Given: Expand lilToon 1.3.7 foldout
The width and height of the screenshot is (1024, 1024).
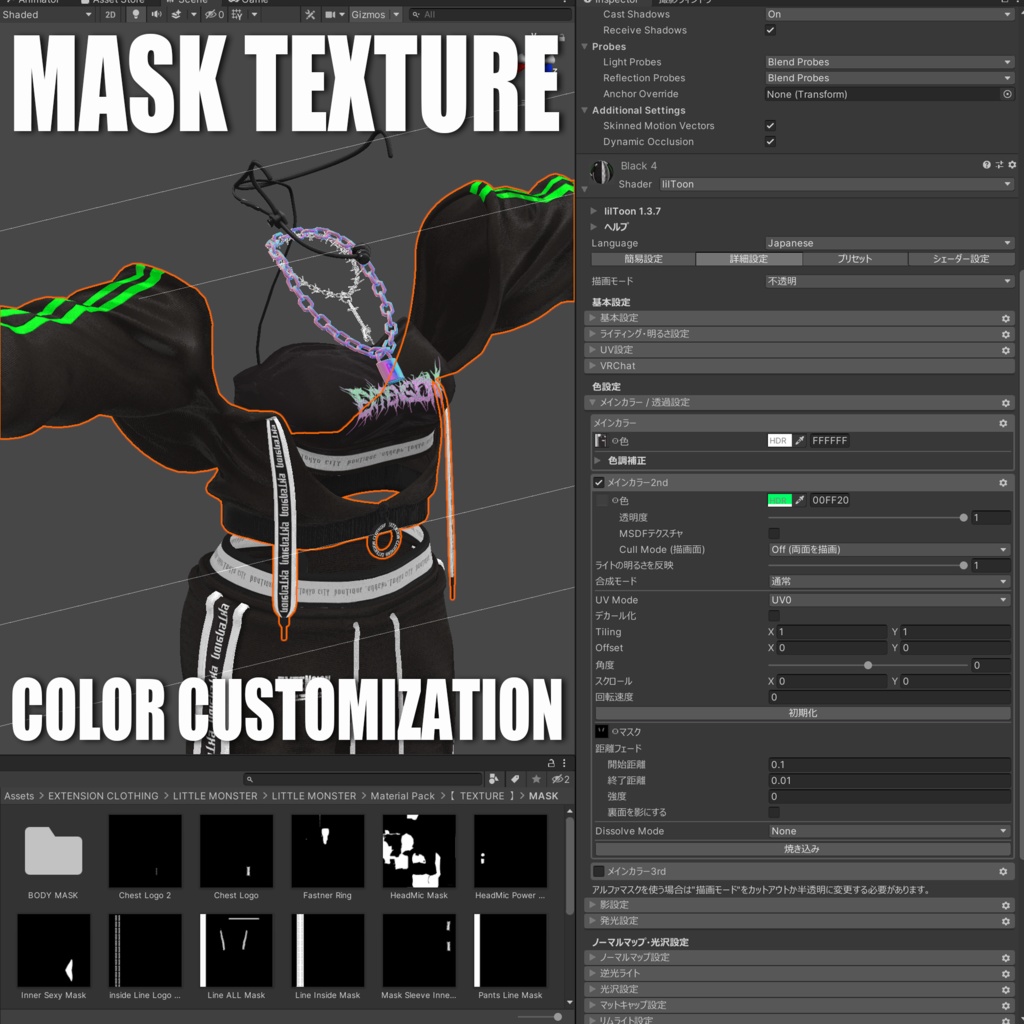Looking at the screenshot, I should [593, 211].
